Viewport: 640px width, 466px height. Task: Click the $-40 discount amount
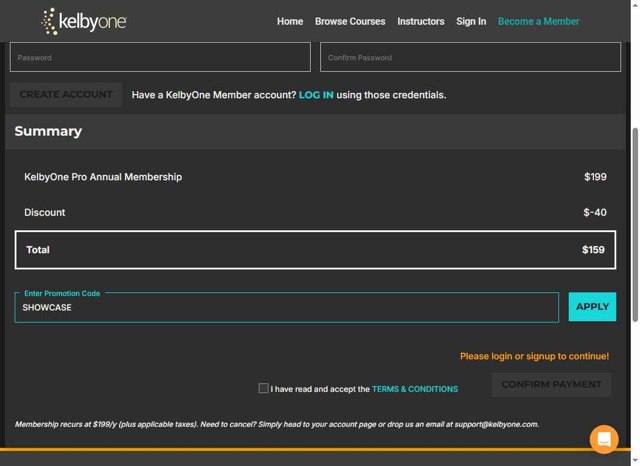point(595,212)
